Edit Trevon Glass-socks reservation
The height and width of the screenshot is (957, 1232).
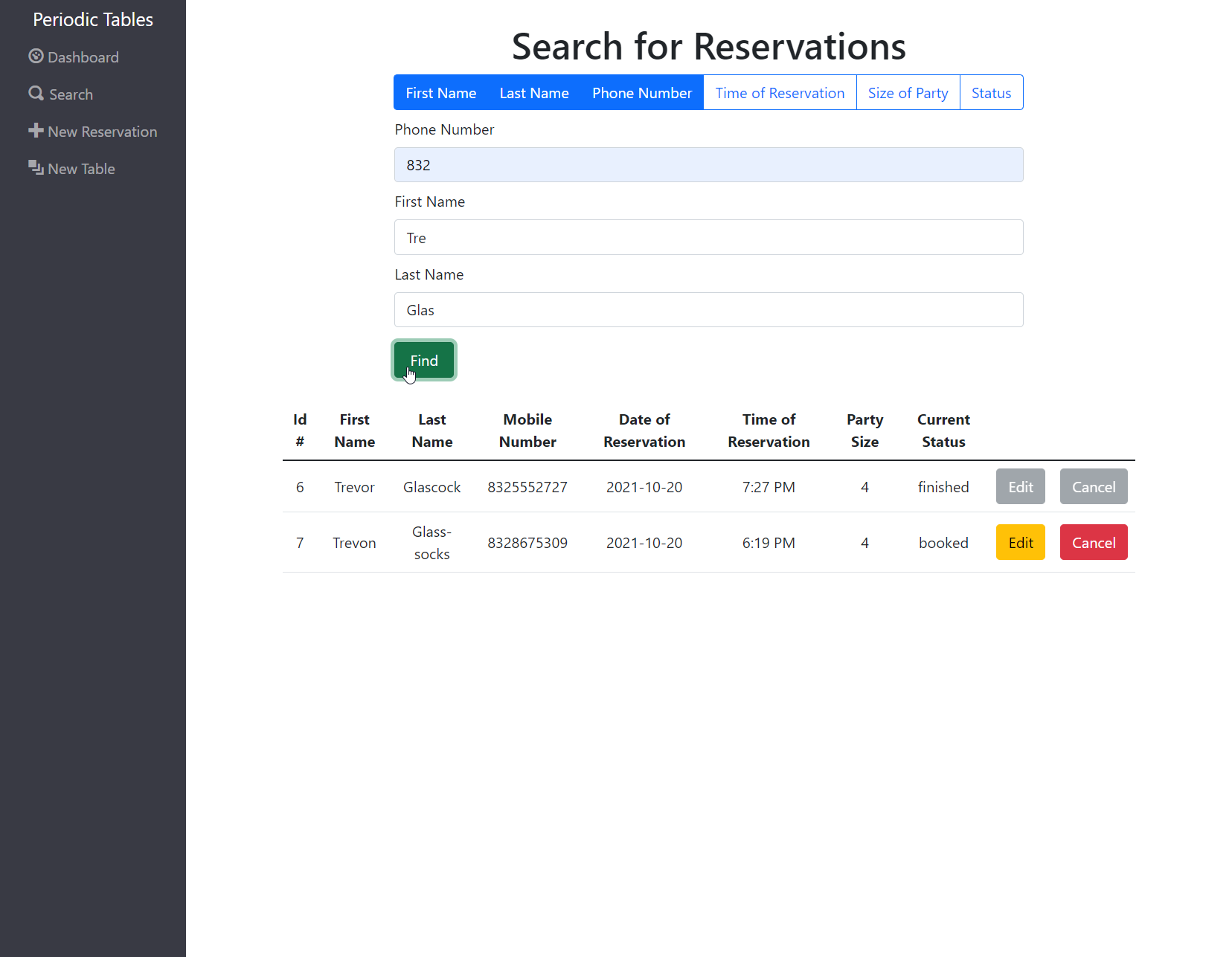1020,542
